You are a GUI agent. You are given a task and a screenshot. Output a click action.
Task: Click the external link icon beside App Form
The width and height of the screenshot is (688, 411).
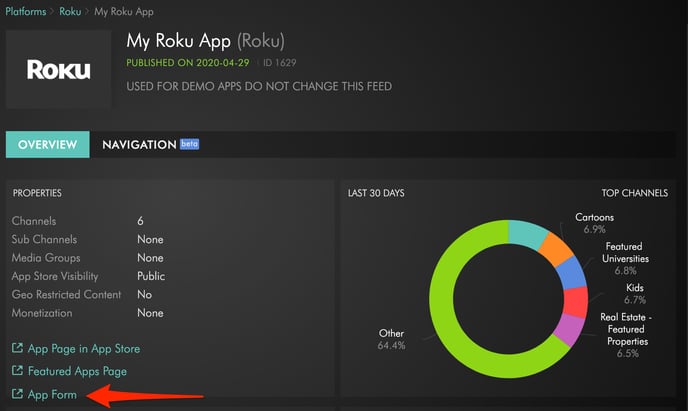(17, 396)
